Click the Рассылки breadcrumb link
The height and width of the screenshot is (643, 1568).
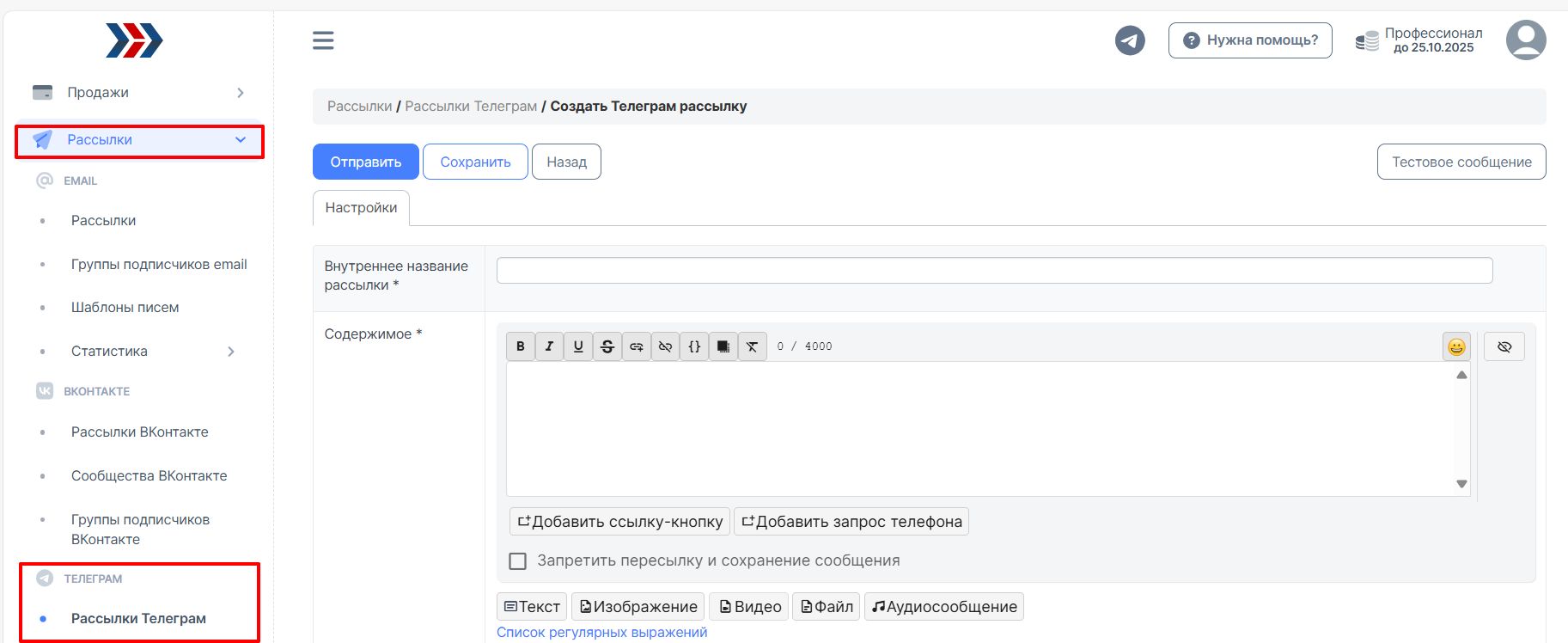(x=359, y=107)
